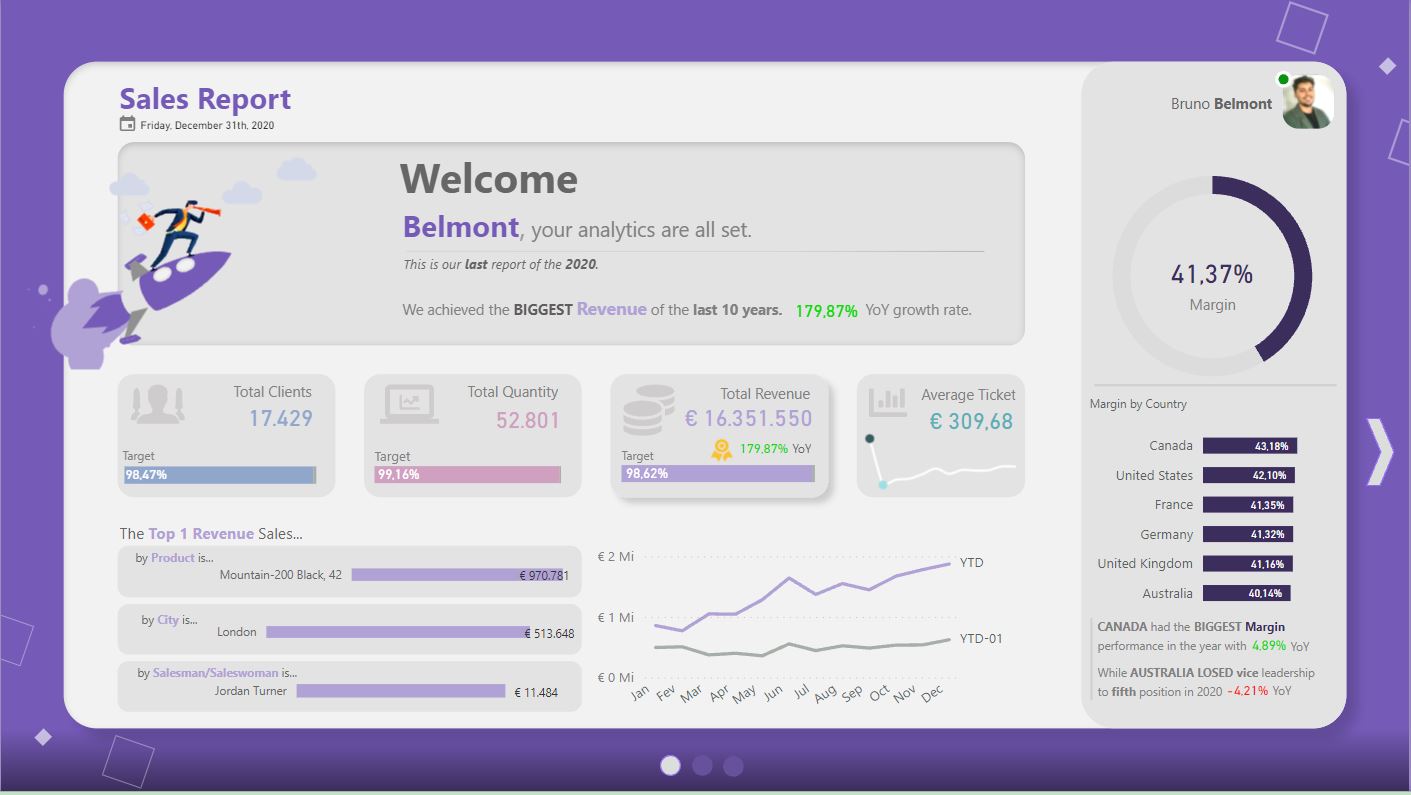This screenshot has width=1411, height=795.
Task: Click the calendar icon beside the report date
Action: 127,124
